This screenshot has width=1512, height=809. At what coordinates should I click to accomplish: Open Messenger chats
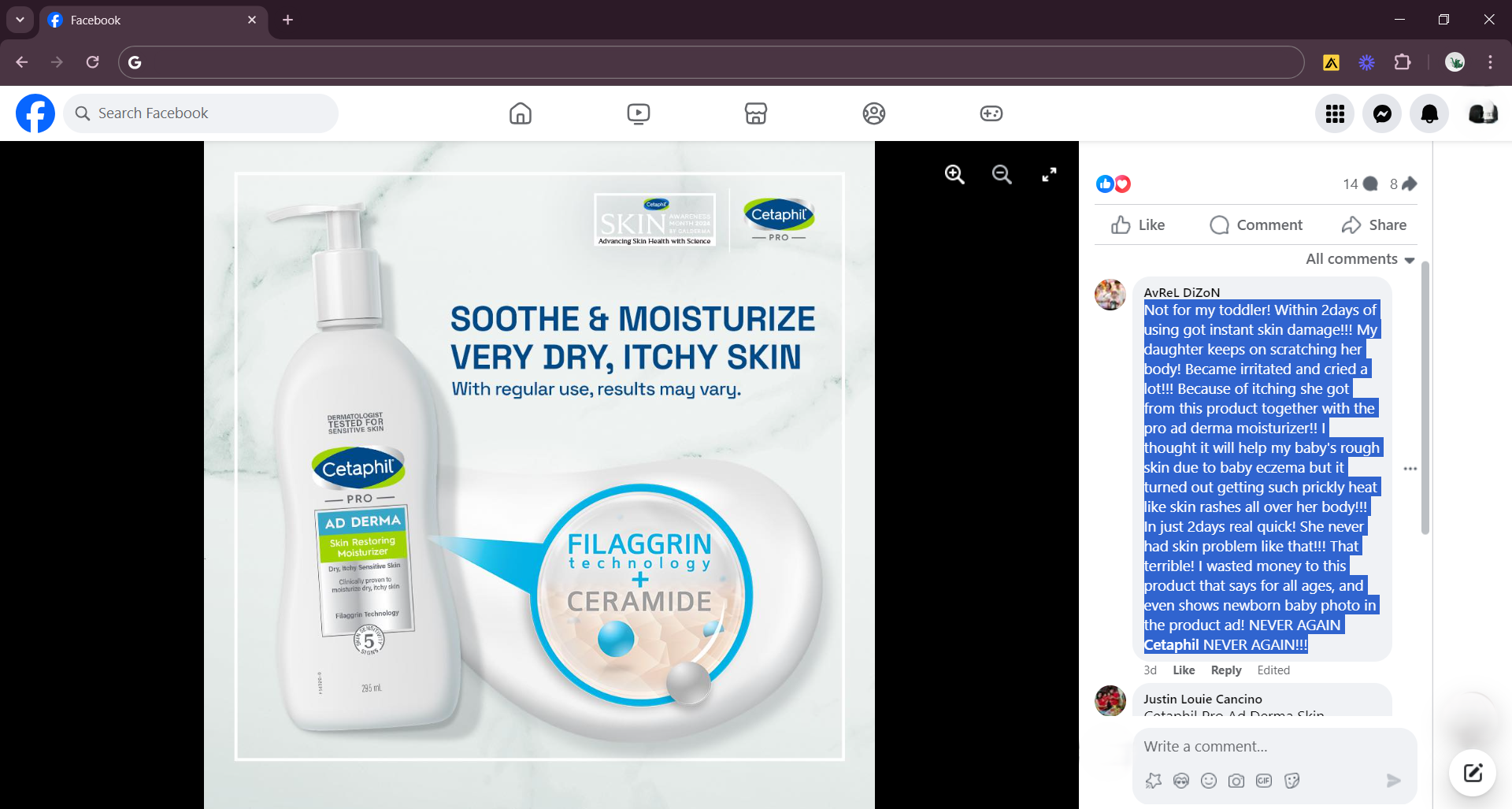[1382, 114]
